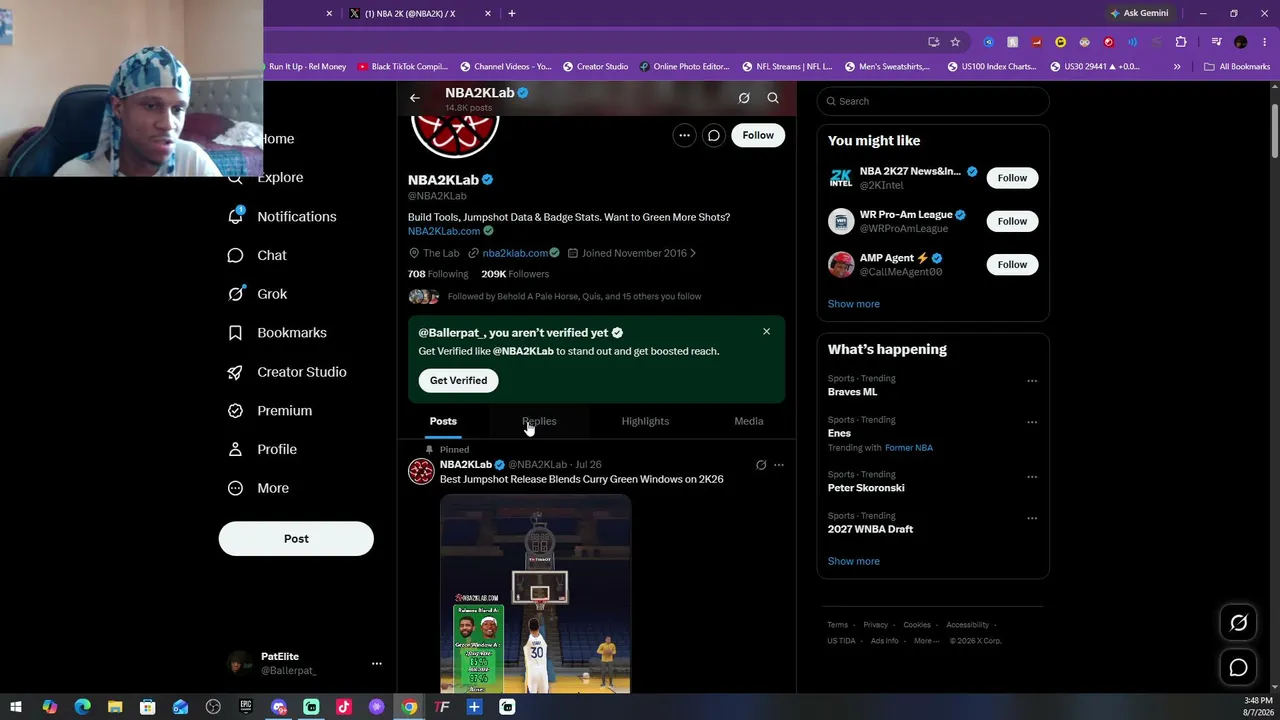Open Microsoft Edge from the taskbar
1280x720 pixels.
(x=82, y=707)
